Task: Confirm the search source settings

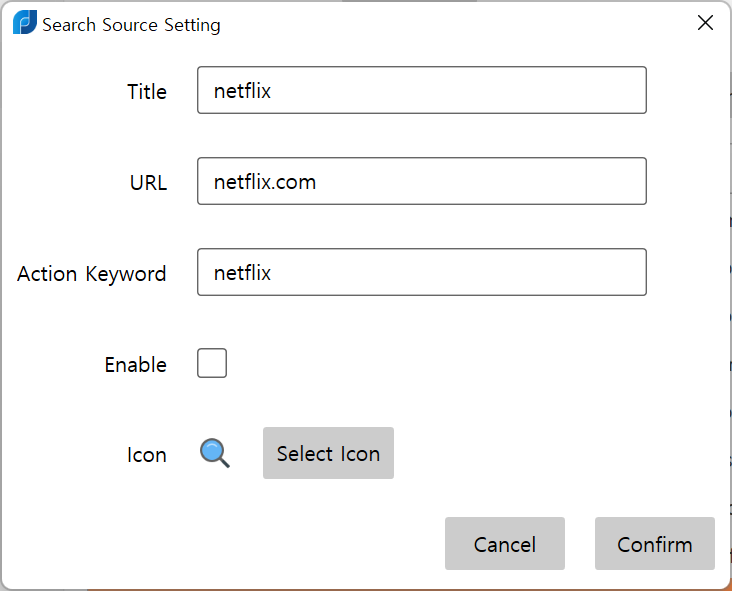Action: pos(655,543)
